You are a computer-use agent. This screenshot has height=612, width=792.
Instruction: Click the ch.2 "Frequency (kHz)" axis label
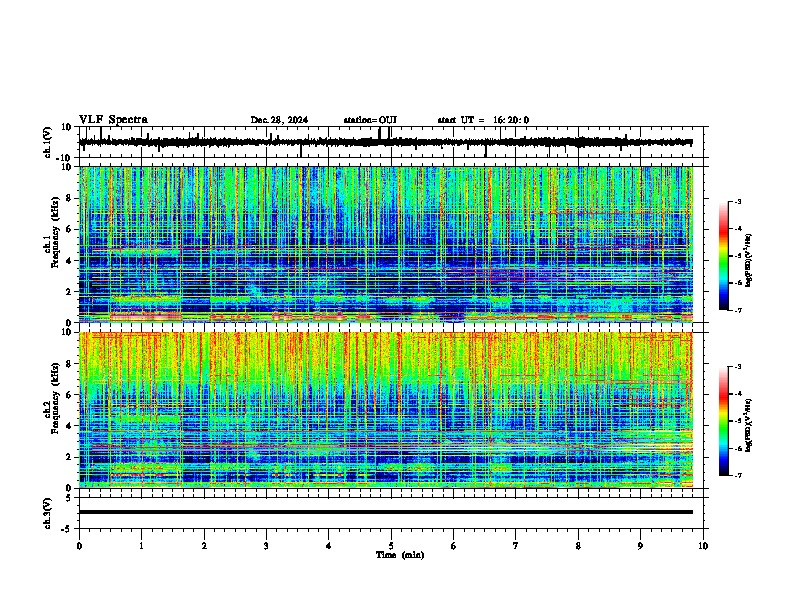pyautogui.click(x=55, y=398)
